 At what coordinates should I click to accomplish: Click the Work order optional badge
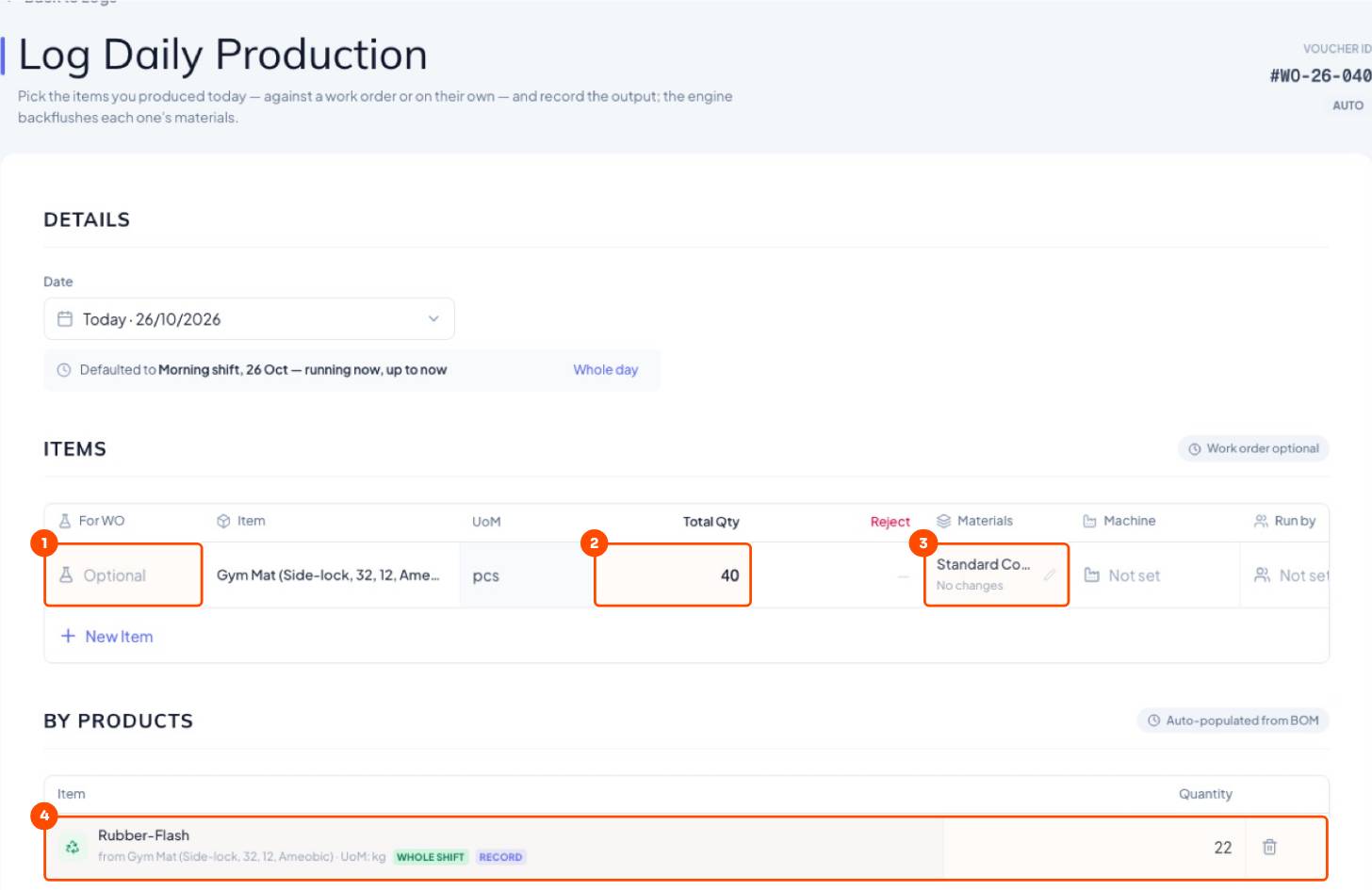click(x=1253, y=449)
